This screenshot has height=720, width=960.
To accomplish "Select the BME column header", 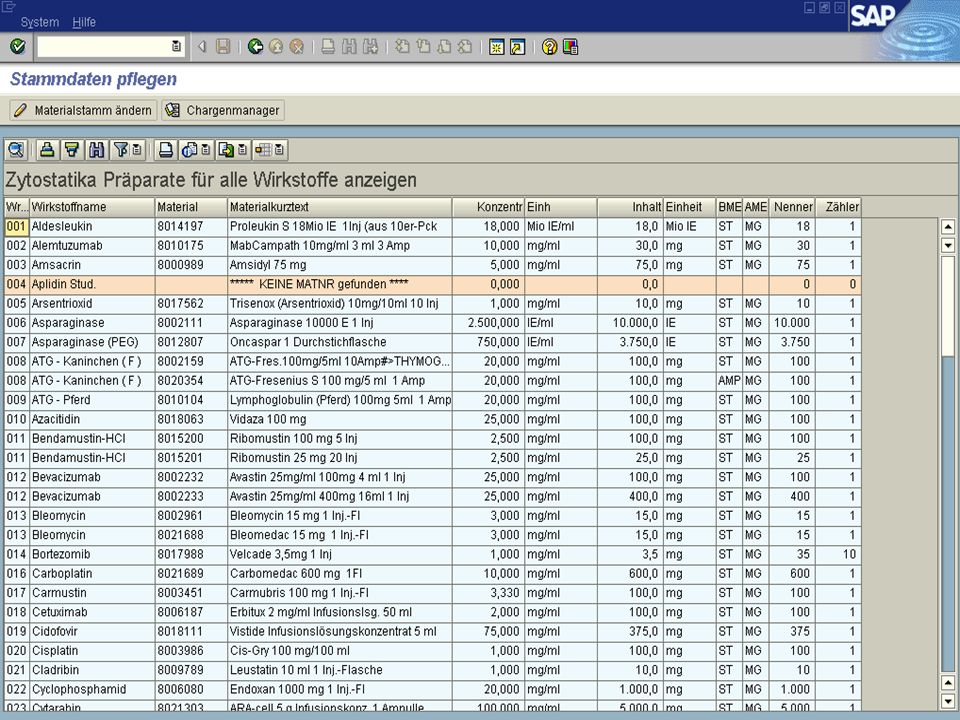I will pyautogui.click(x=730, y=207).
